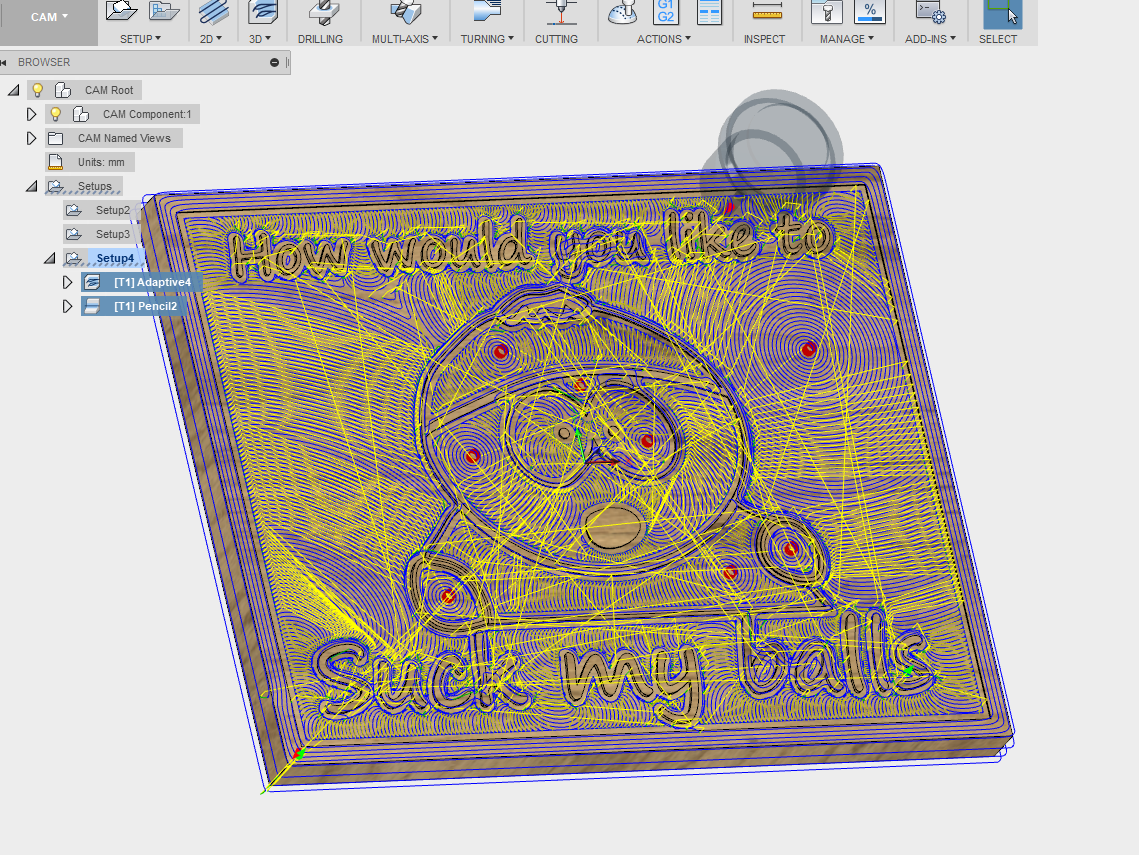Expand the CAM Named Views folder
This screenshot has height=855, width=1139.
pos(31,138)
